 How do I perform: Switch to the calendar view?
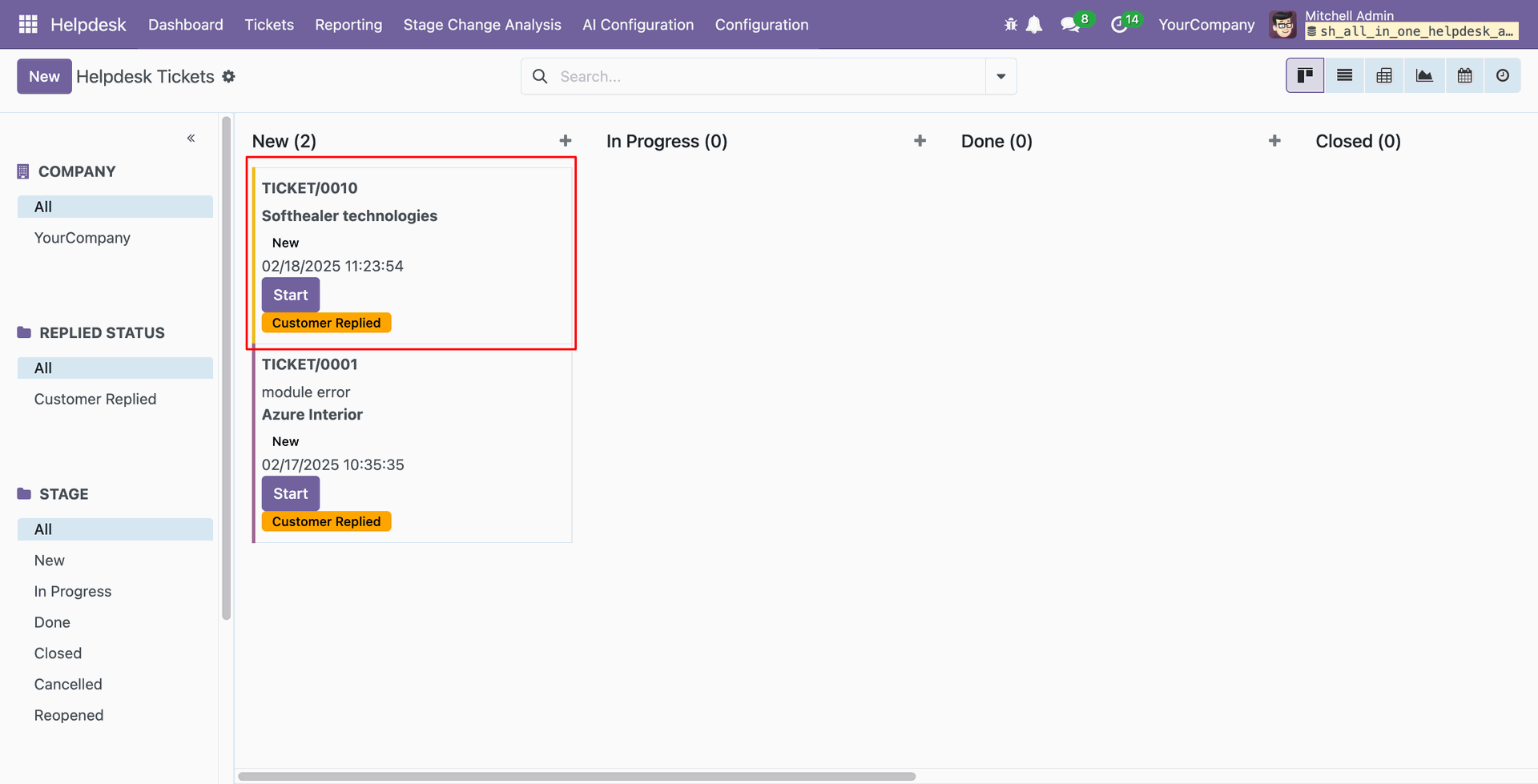click(1464, 75)
